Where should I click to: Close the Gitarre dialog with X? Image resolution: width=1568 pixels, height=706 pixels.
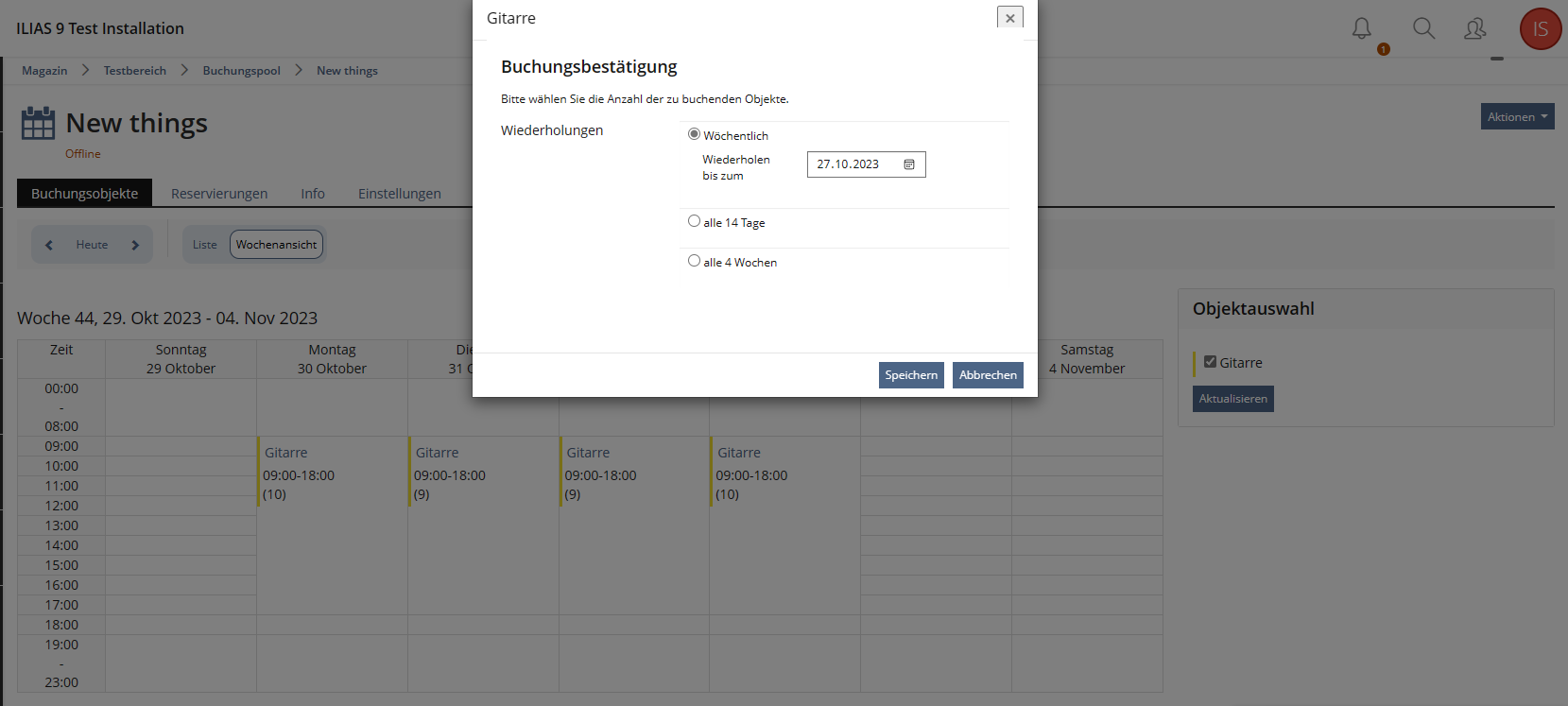click(x=1009, y=18)
